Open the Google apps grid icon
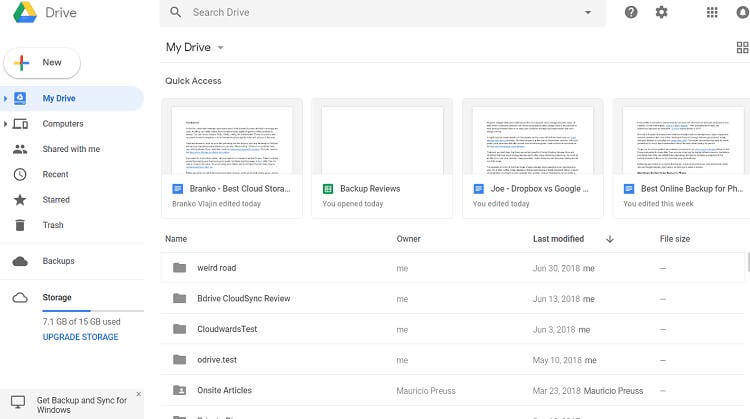Image resolution: width=750 pixels, height=419 pixels. pos(712,12)
